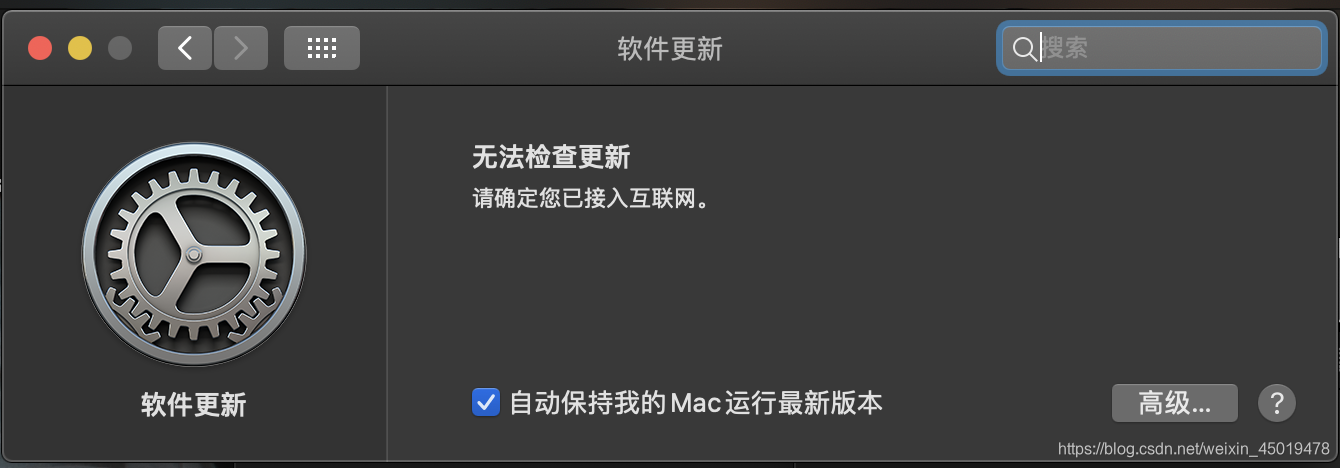Click the forward chevron navigation button
The height and width of the screenshot is (468, 1340).
pyautogui.click(x=241, y=48)
